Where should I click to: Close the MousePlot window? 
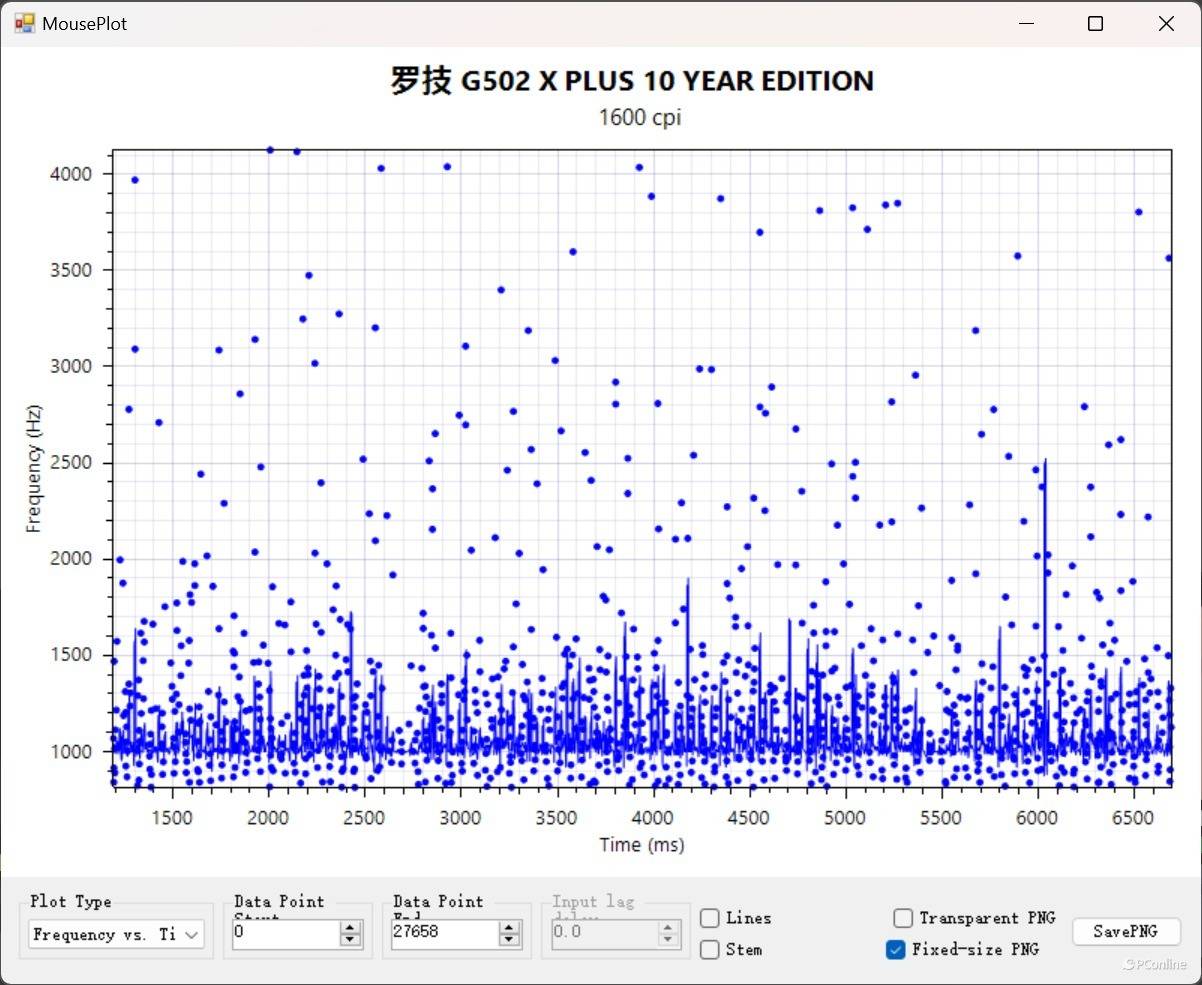click(x=1166, y=23)
